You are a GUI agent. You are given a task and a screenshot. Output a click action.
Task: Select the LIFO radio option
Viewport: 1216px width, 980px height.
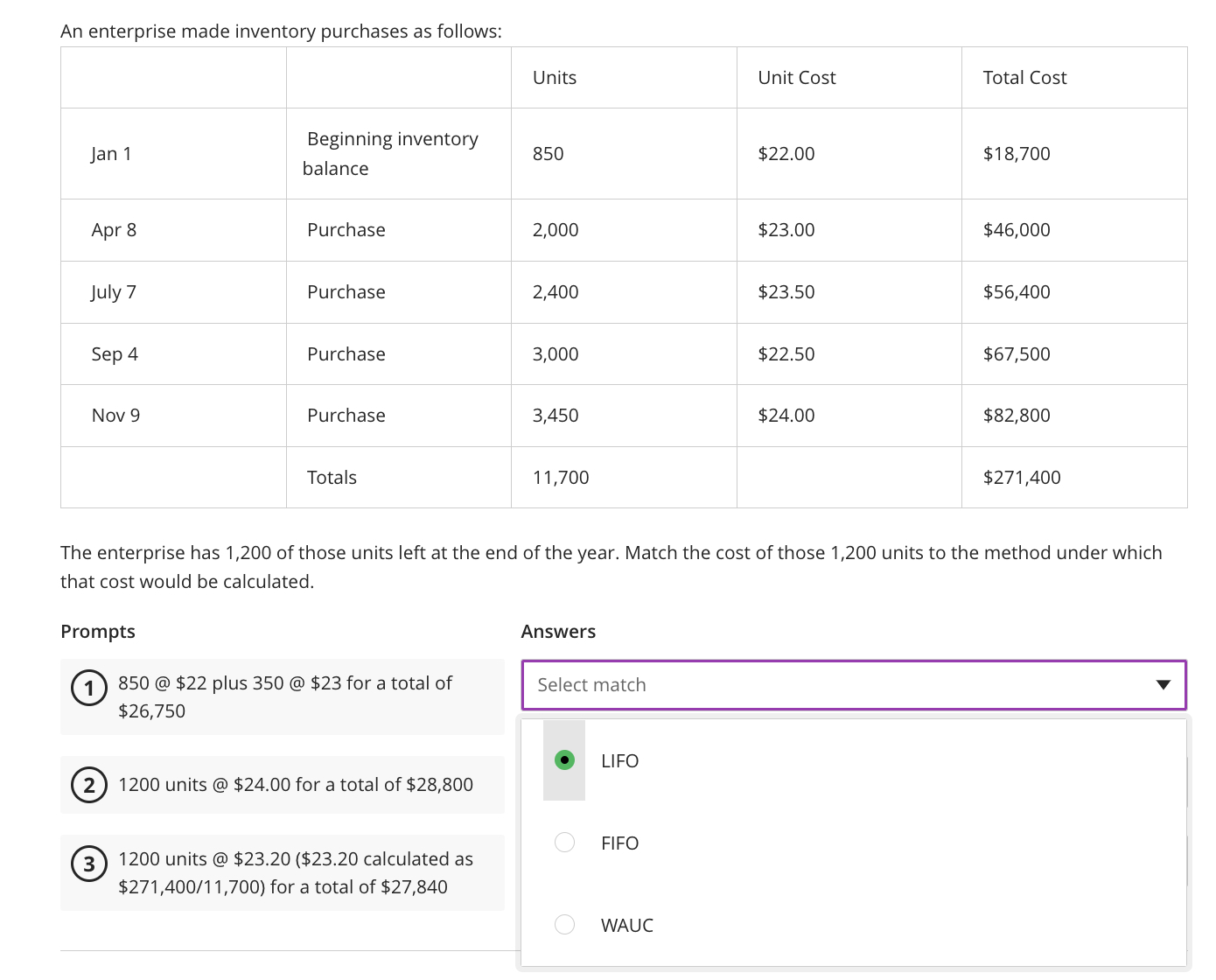point(564,760)
